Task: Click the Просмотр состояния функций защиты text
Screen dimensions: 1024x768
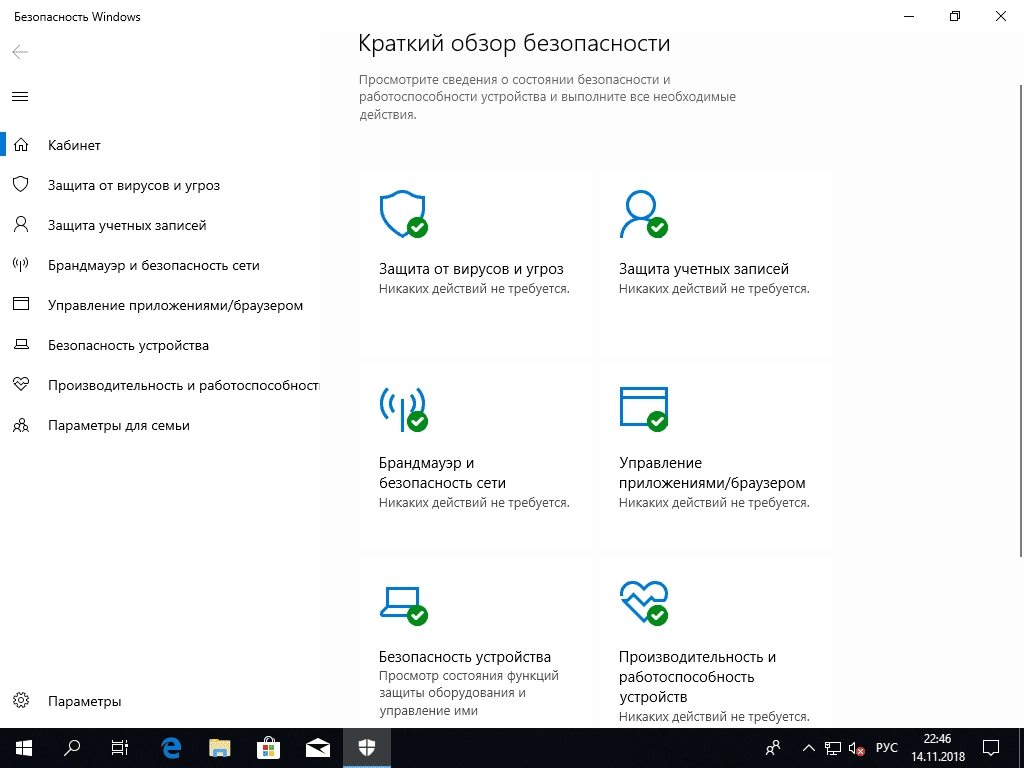Action: 468,693
